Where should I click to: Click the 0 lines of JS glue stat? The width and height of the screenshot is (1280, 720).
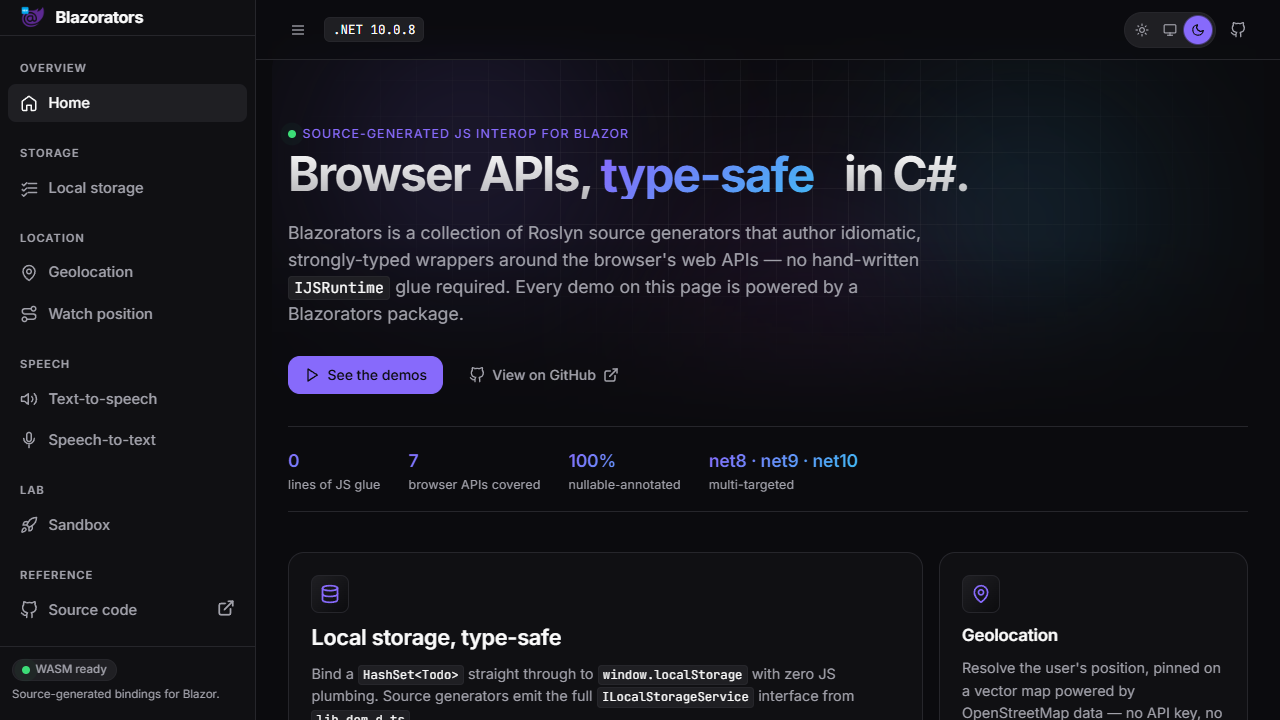pos(334,472)
